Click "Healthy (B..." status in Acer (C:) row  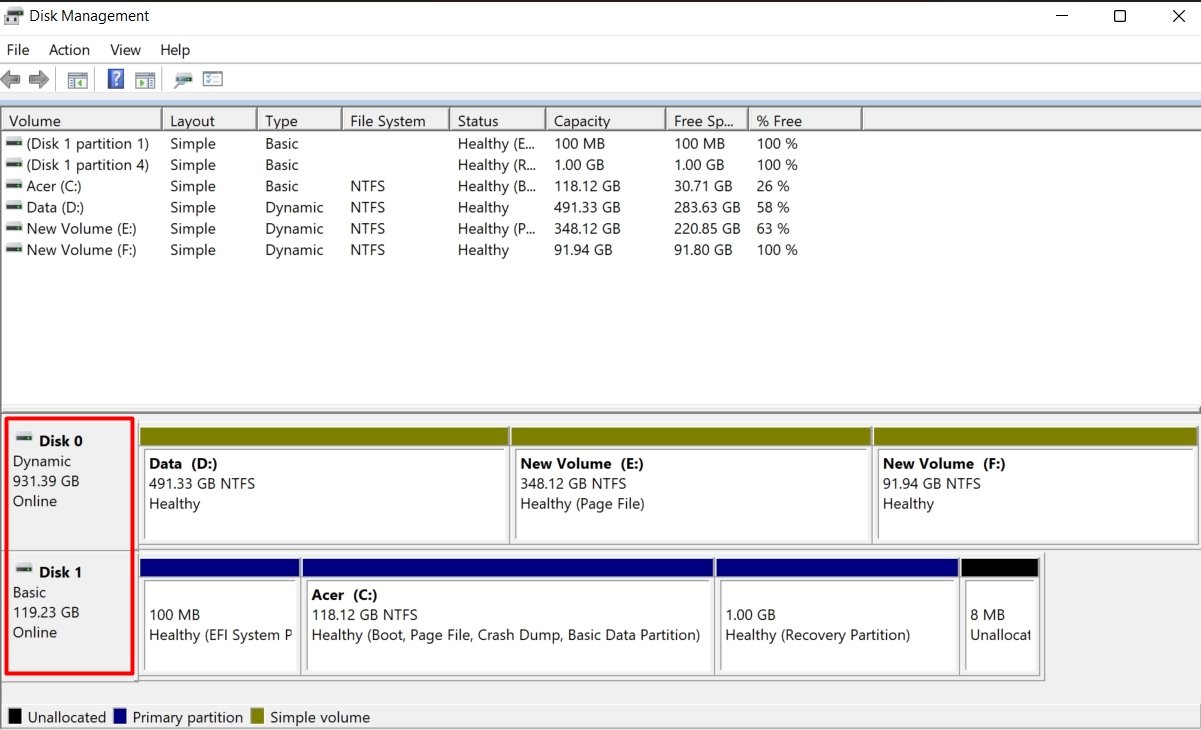pyautogui.click(x=497, y=186)
